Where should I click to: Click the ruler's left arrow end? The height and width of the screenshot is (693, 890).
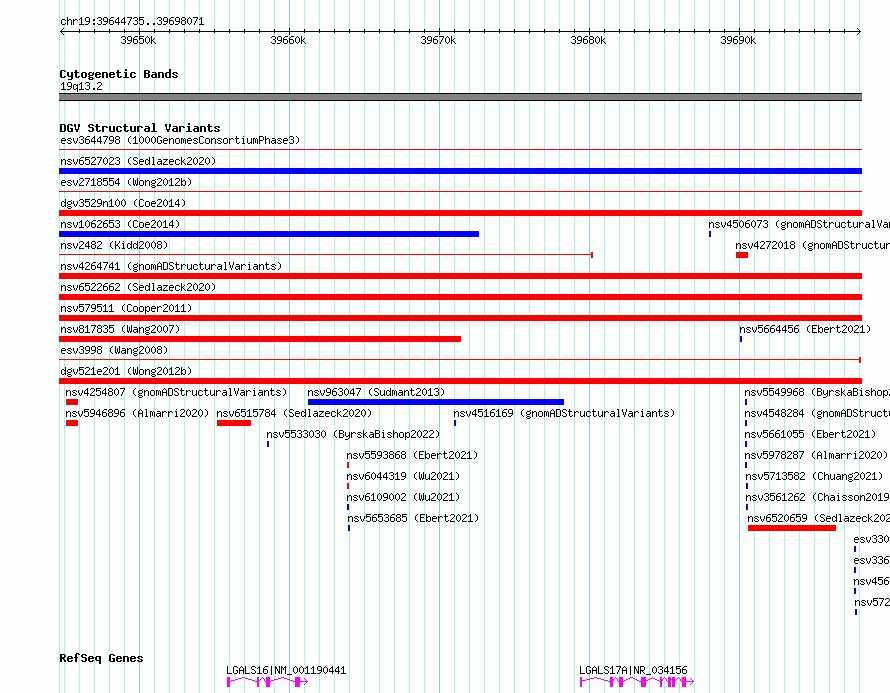tap(62, 31)
